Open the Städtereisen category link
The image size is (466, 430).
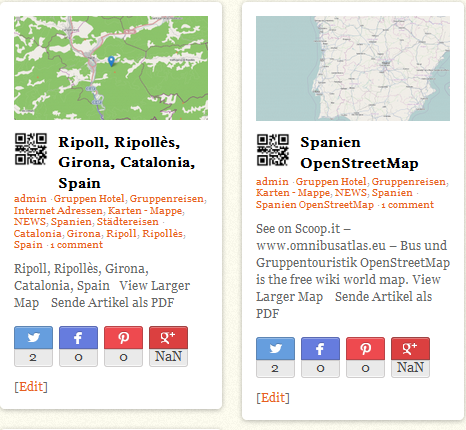(x=128, y=222)
